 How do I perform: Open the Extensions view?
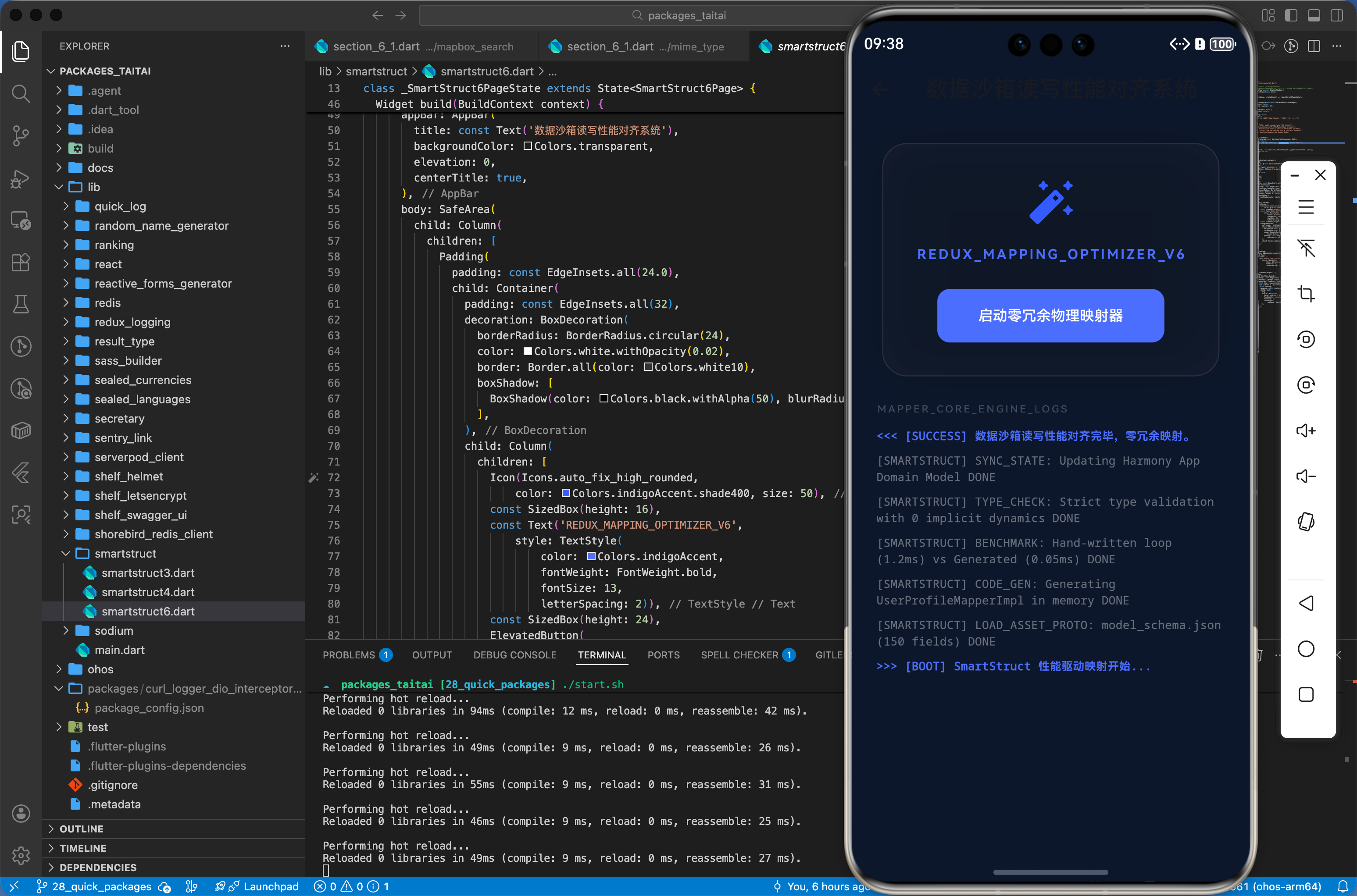21,262
